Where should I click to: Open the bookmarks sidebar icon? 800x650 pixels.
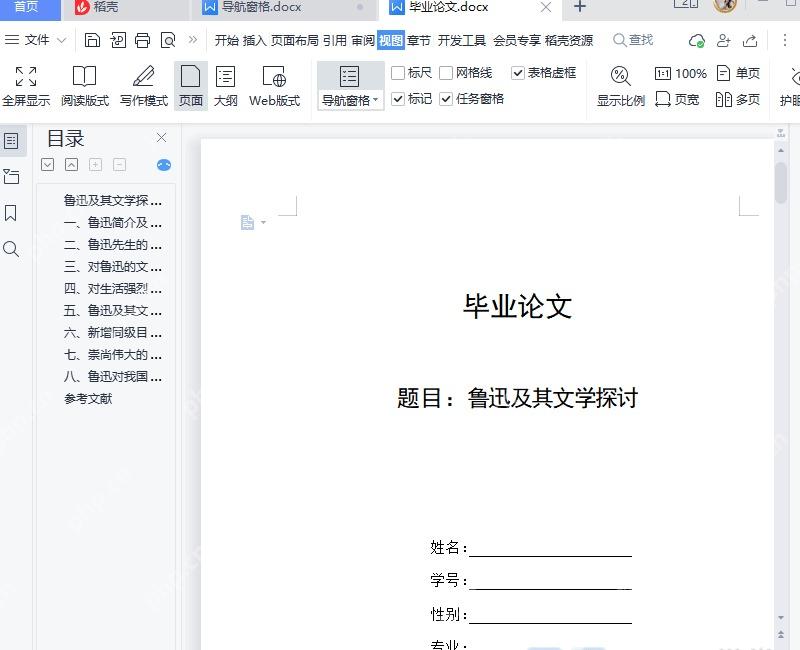click(11, 213)
